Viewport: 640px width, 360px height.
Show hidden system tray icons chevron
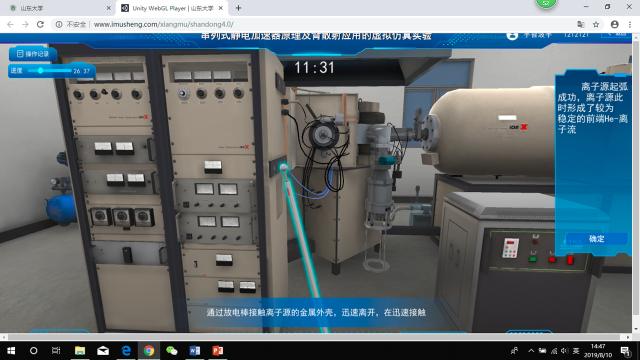click(x=531, y=351)
